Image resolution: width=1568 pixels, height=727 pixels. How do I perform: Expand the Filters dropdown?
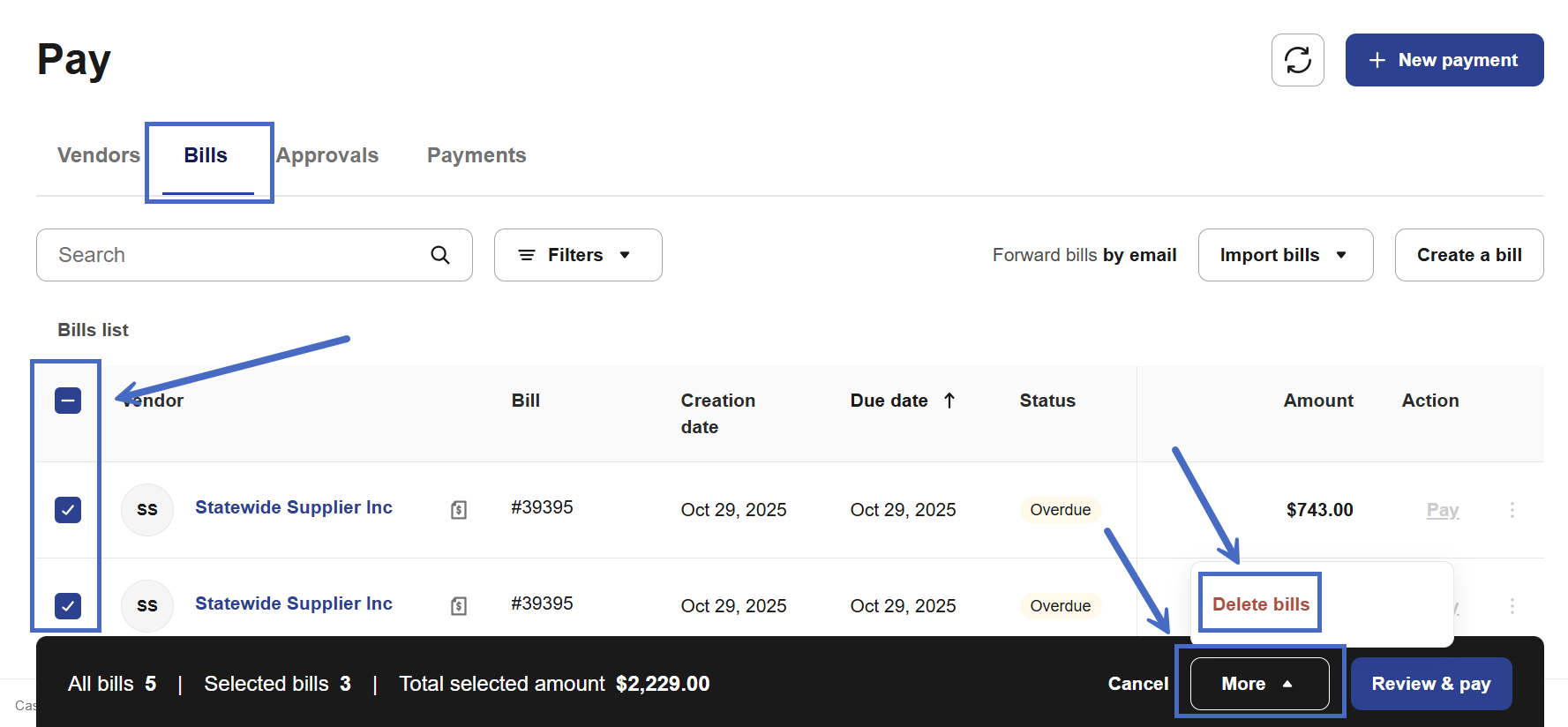pos(577,255)
